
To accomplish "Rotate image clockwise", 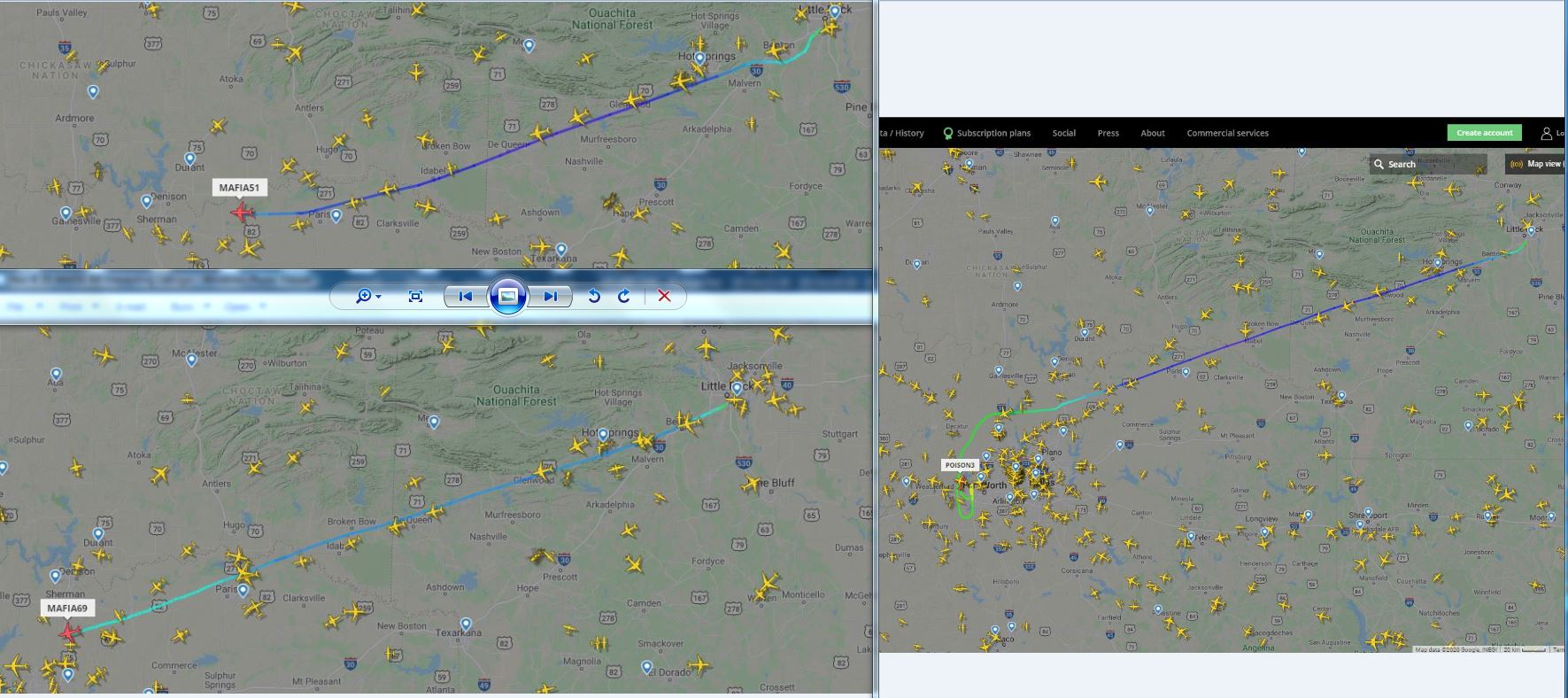I will [x=624, y=297].
